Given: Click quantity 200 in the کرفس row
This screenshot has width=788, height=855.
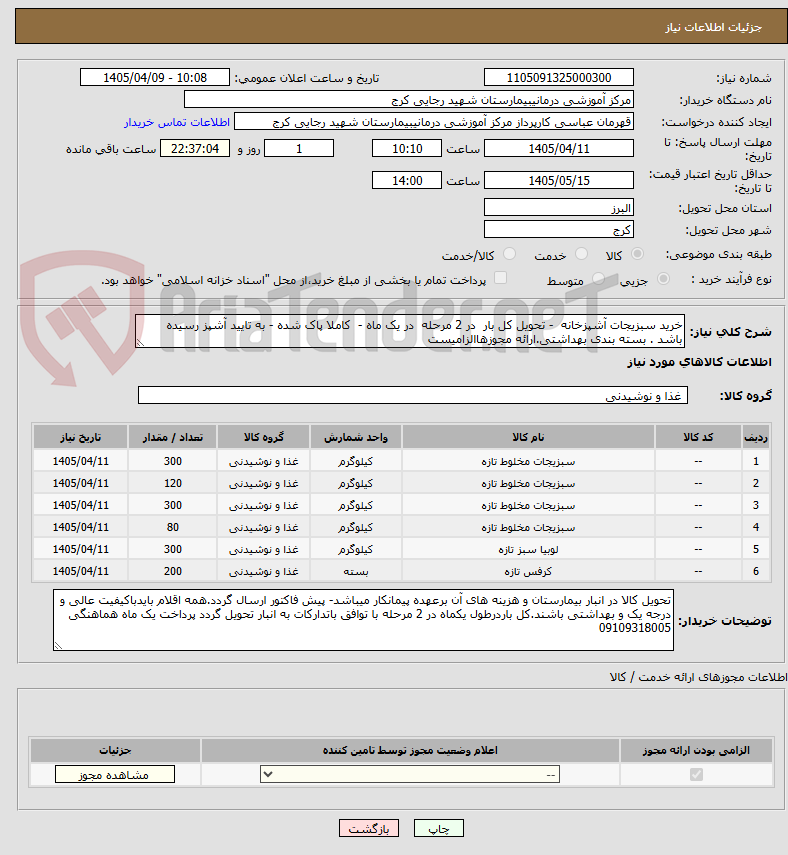Looking at the screenshot, I should click(x=173, y=571).
